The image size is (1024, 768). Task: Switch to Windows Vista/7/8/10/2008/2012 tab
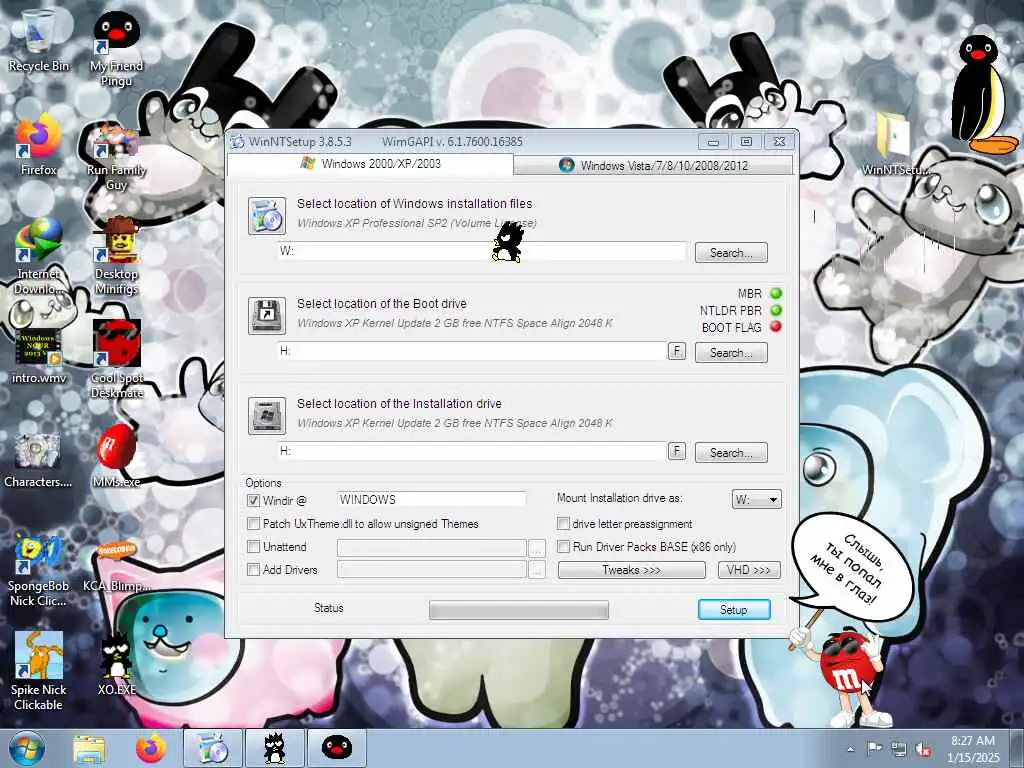pyautogui.click(x=653, y=165)
